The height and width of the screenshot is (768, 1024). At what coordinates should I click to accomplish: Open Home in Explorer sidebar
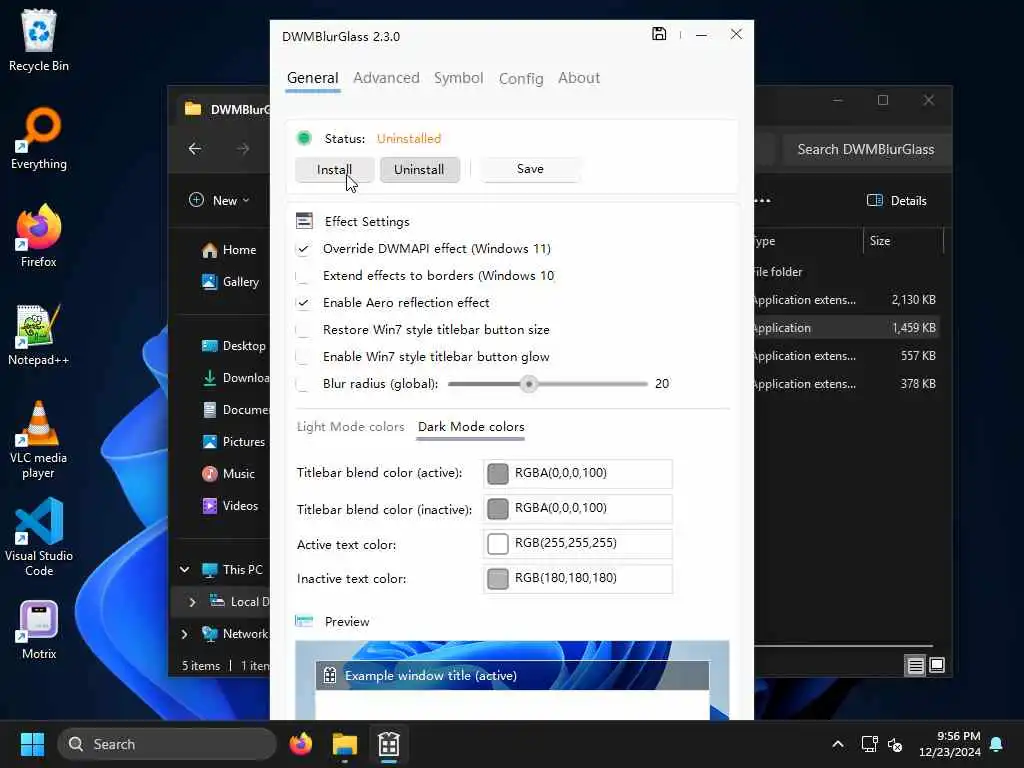tap(229, 250)
